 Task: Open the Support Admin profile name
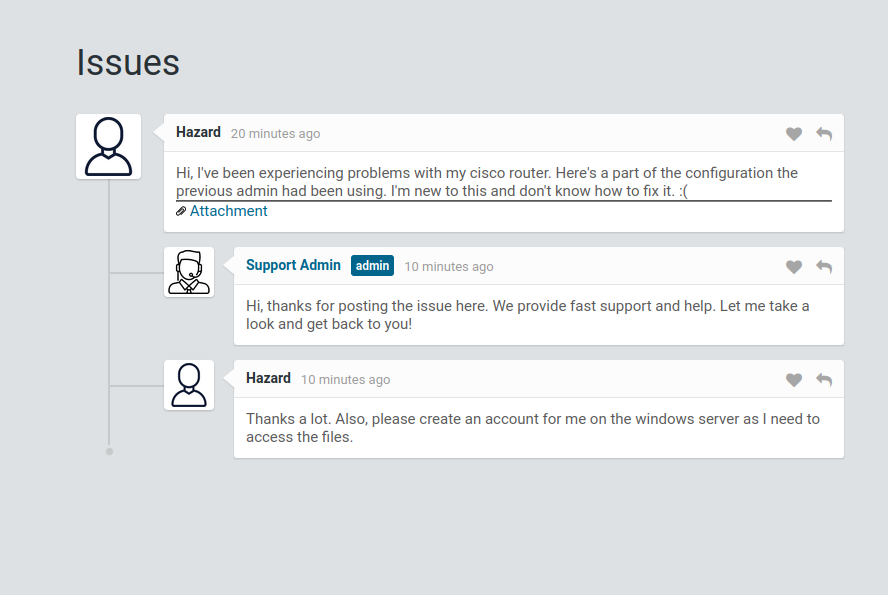(x=293, y=265)
